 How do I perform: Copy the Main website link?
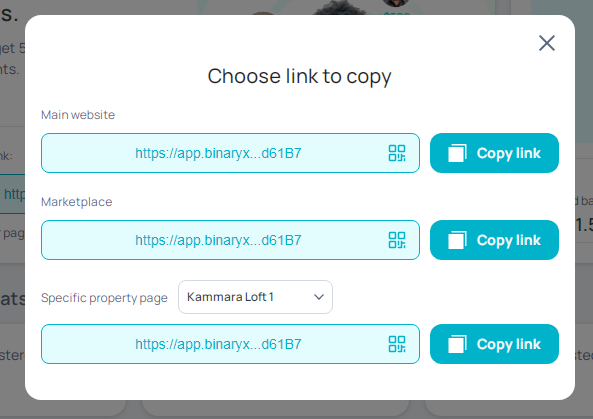pyautogui.click(x=494, y=153)
